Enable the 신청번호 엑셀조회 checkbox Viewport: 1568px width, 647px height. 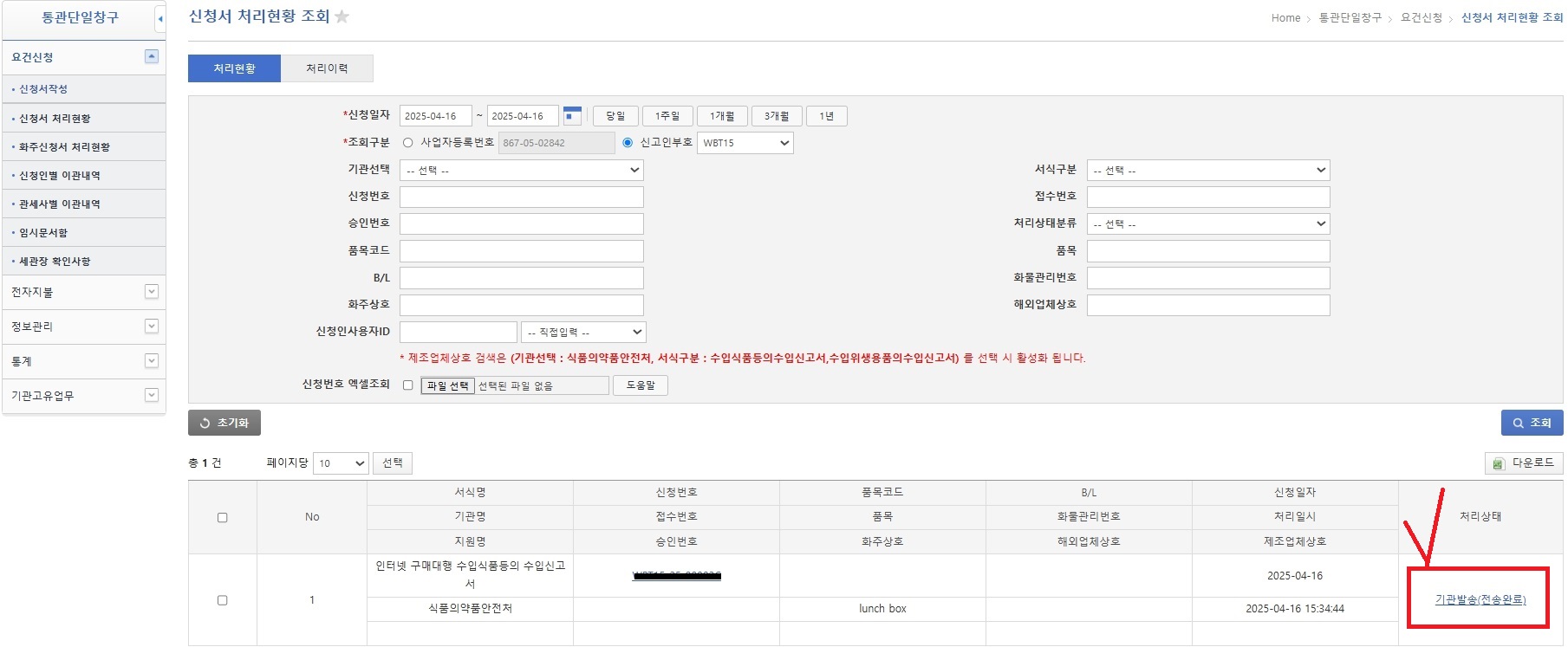coord(407,385)
